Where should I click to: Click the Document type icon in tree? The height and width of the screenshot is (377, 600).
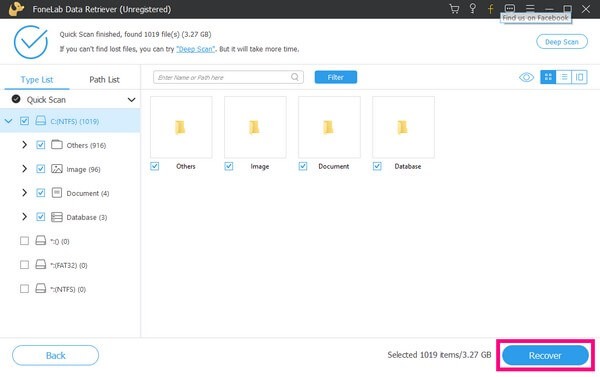57,193
